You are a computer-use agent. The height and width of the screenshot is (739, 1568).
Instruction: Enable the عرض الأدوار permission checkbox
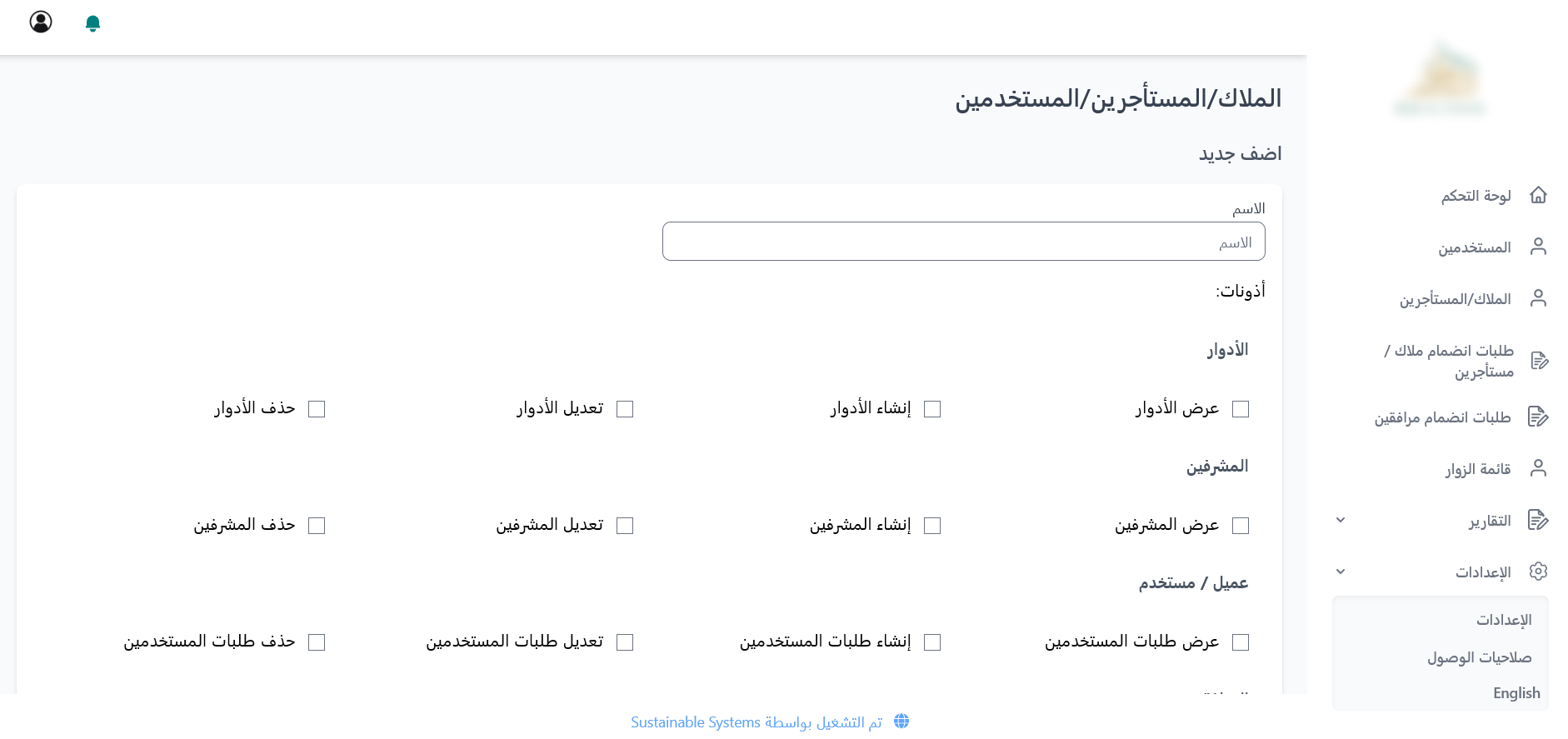(x=1240, y=409)
